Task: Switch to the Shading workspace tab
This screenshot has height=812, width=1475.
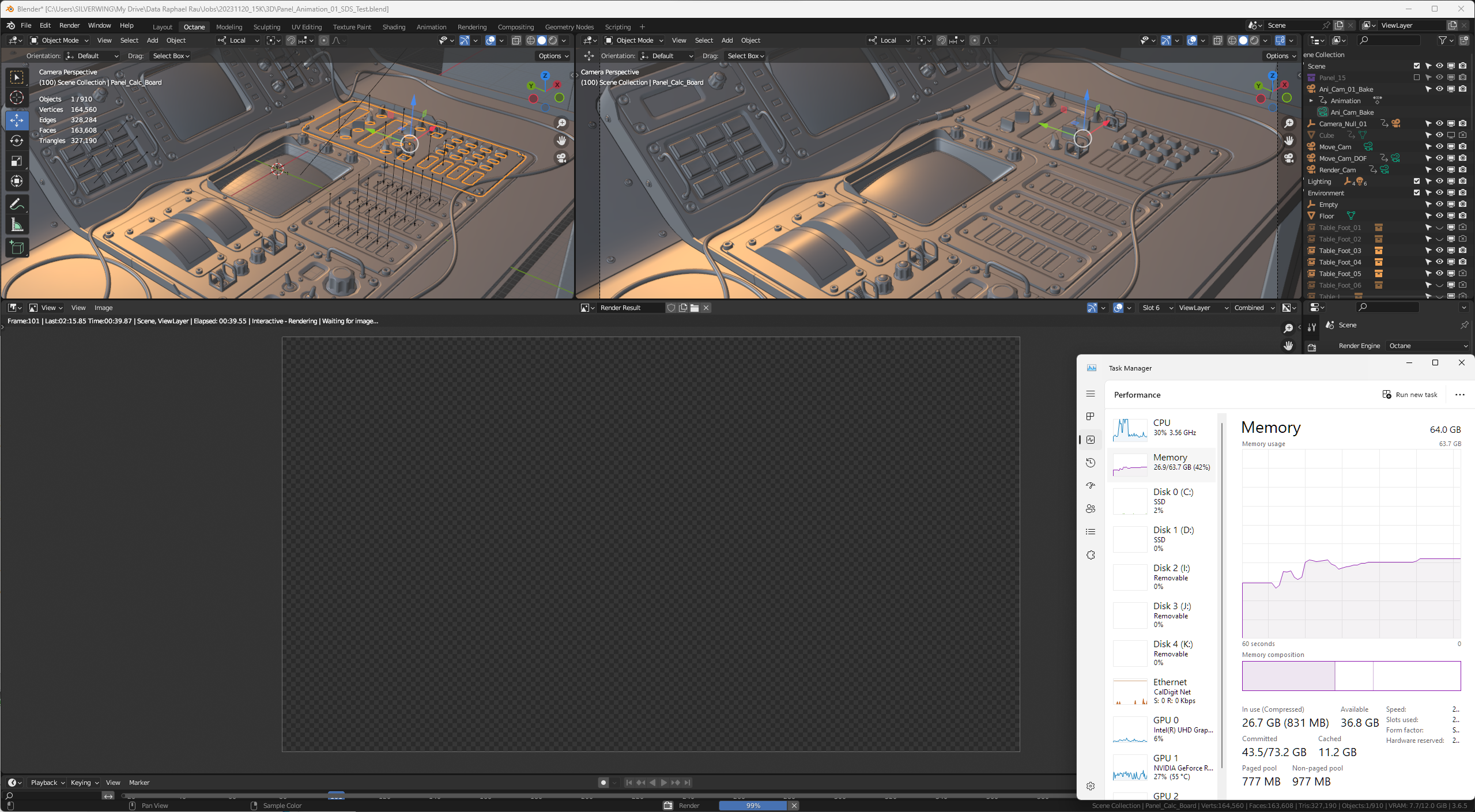Action: tap(394, 27)
